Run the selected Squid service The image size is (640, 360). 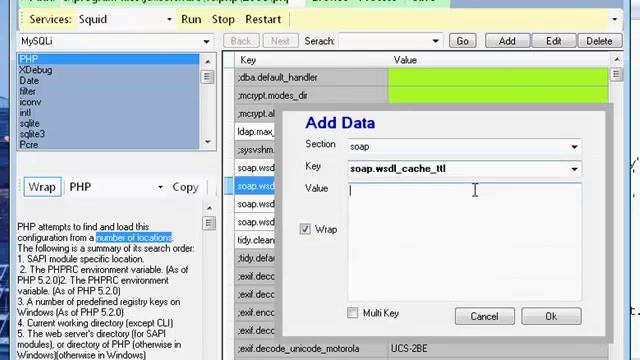[x=191, y=19]
